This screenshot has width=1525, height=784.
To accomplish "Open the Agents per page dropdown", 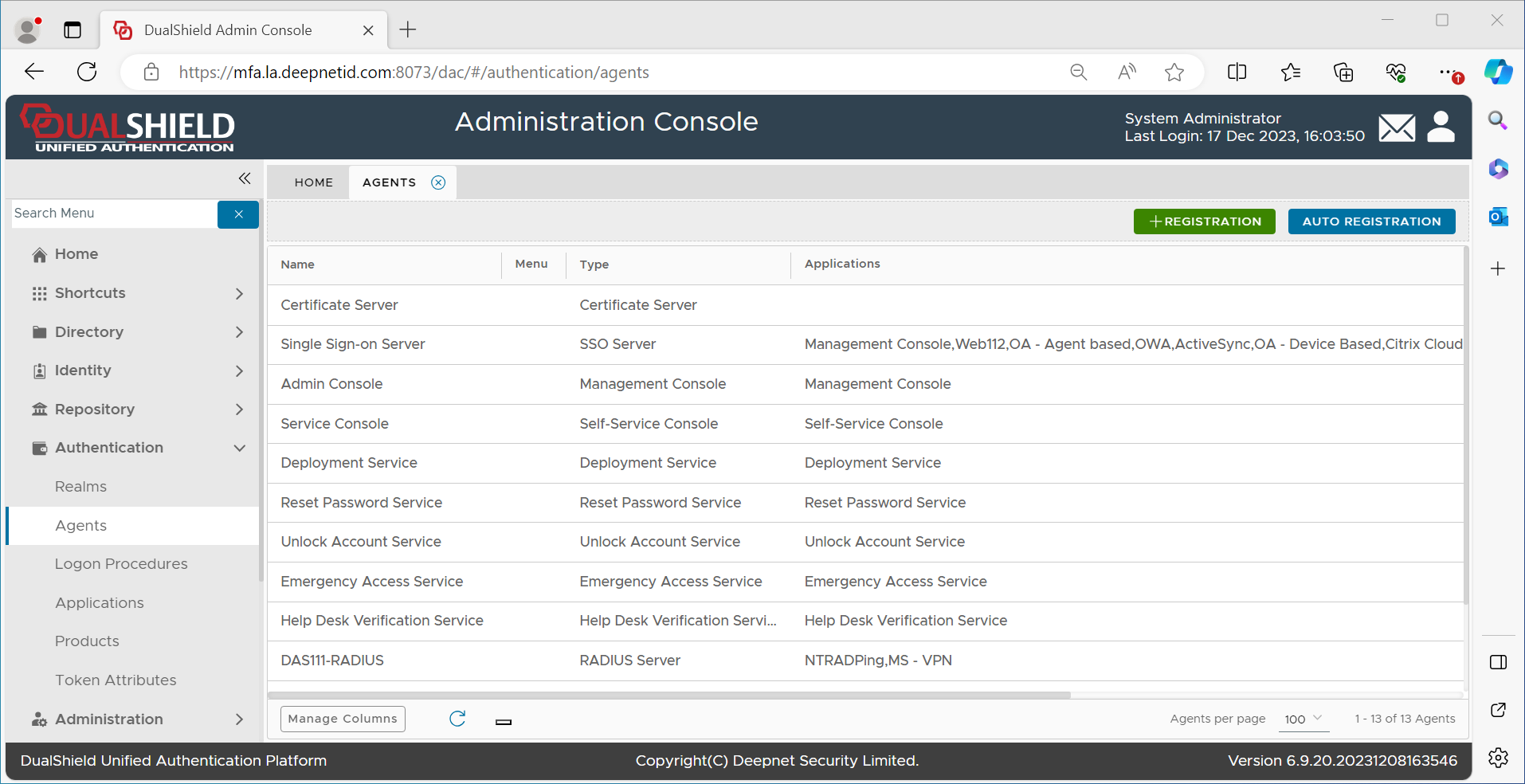I will point(1304,719).
